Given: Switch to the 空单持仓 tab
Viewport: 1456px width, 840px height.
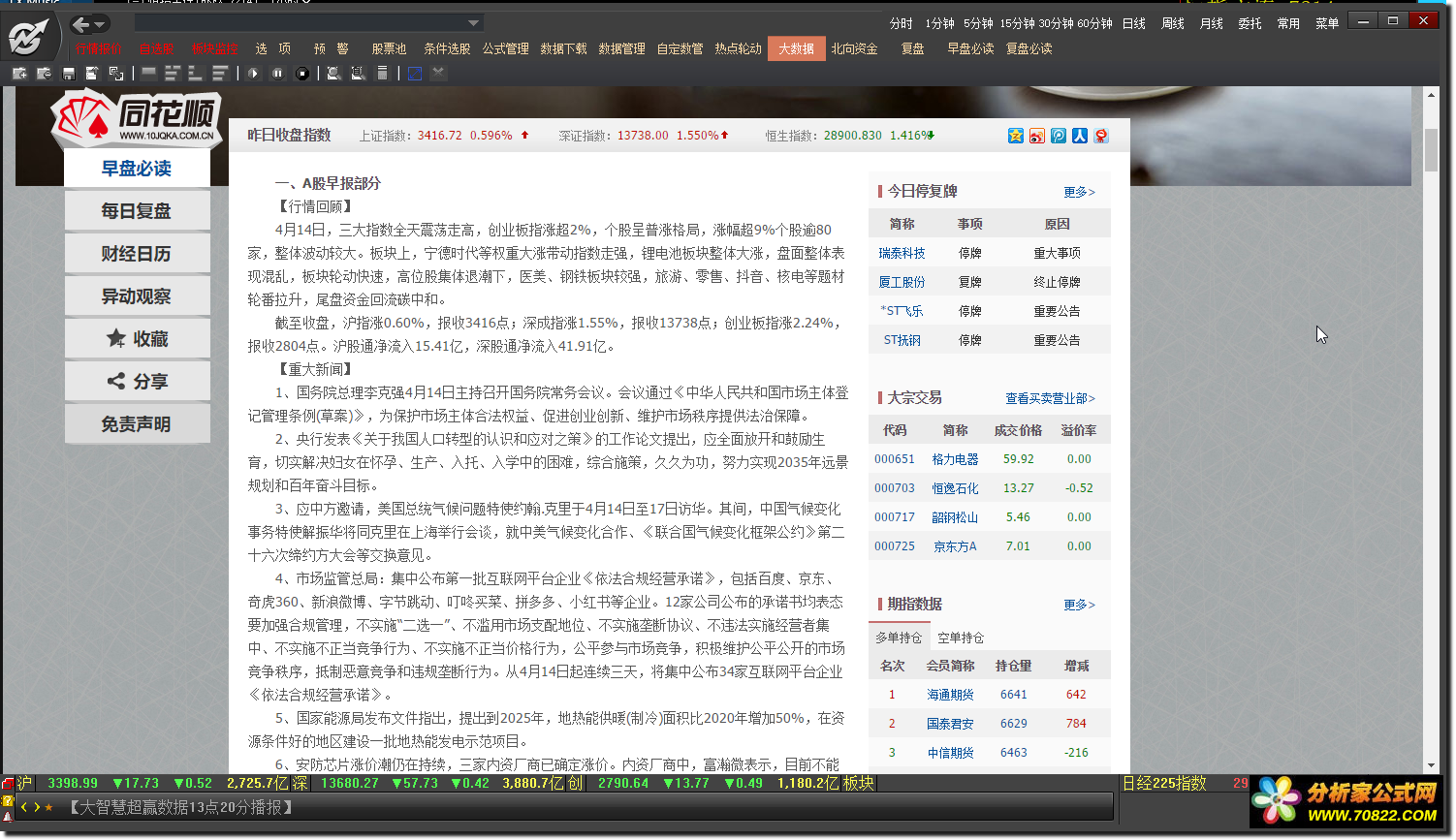Looking at the screenshot, I should point(961,638).
